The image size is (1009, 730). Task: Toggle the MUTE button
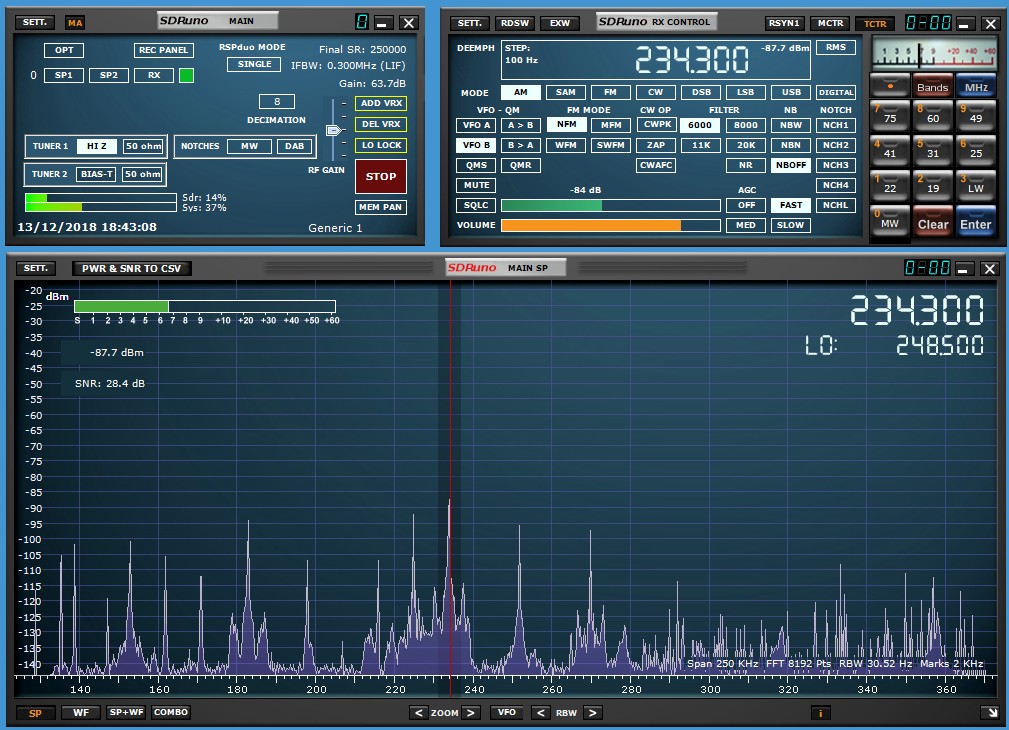click(476, 185)
